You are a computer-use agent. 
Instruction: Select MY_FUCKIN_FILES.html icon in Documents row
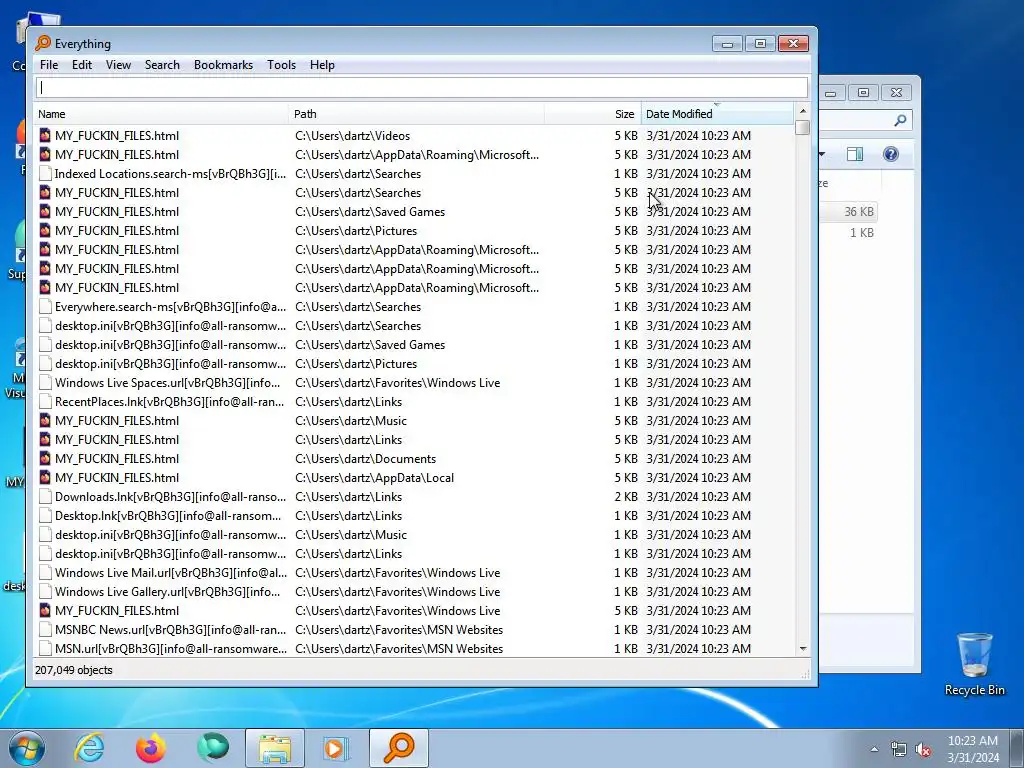[44, 458]
